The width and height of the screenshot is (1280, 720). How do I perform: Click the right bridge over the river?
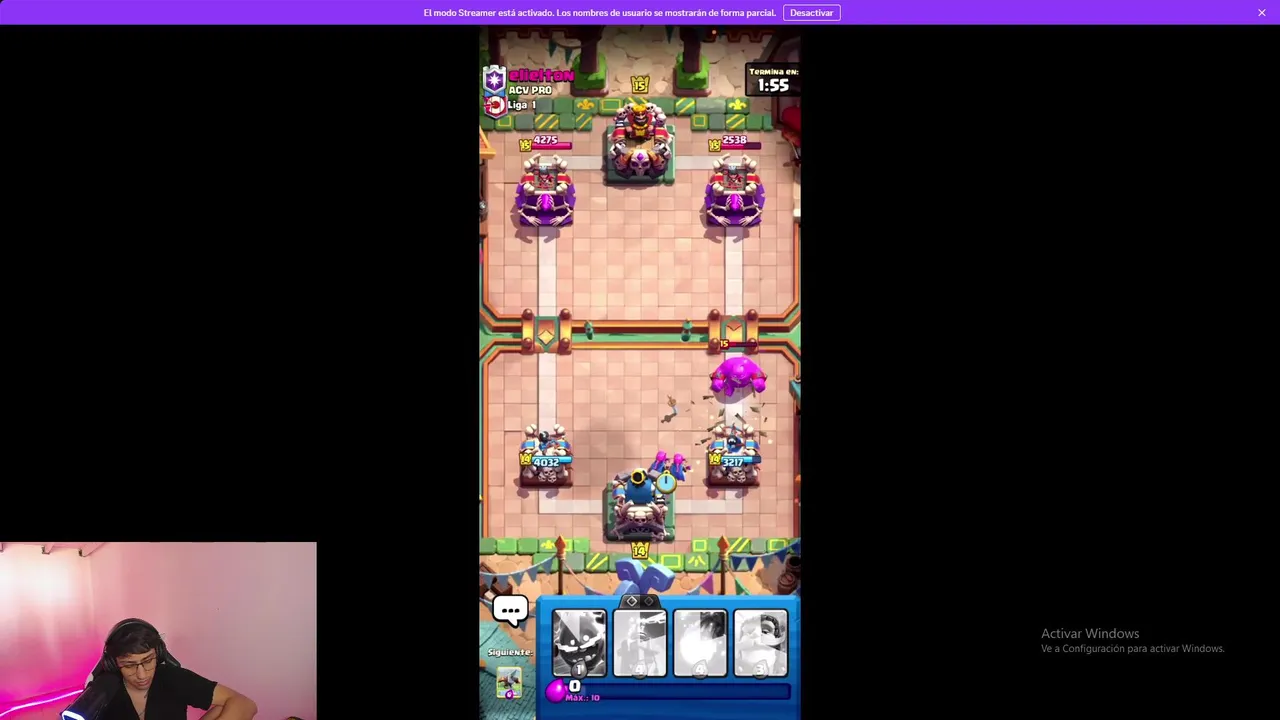(735, 330)
